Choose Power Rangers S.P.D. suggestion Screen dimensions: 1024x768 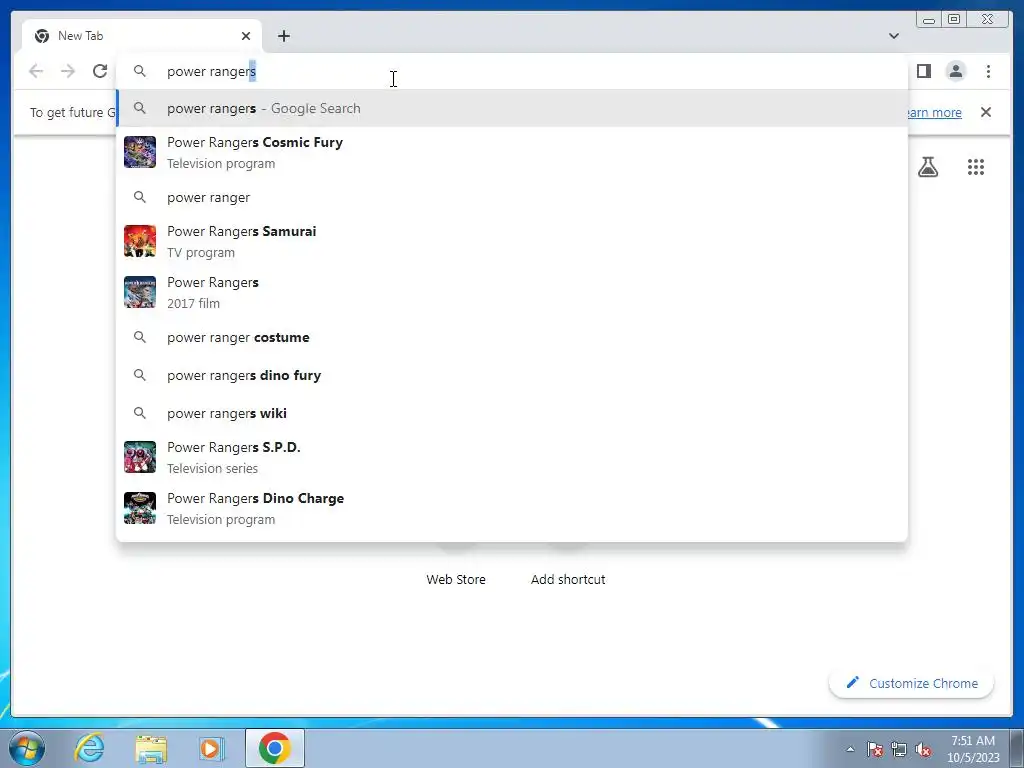(512, 457)
